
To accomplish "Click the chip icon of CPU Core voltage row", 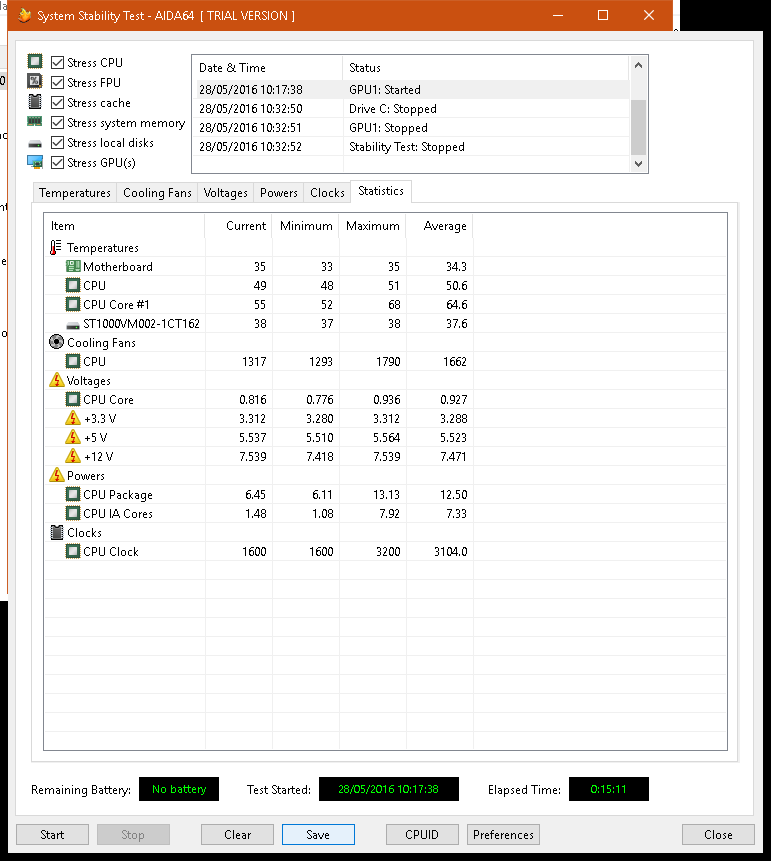I will [x=73, y=399].
